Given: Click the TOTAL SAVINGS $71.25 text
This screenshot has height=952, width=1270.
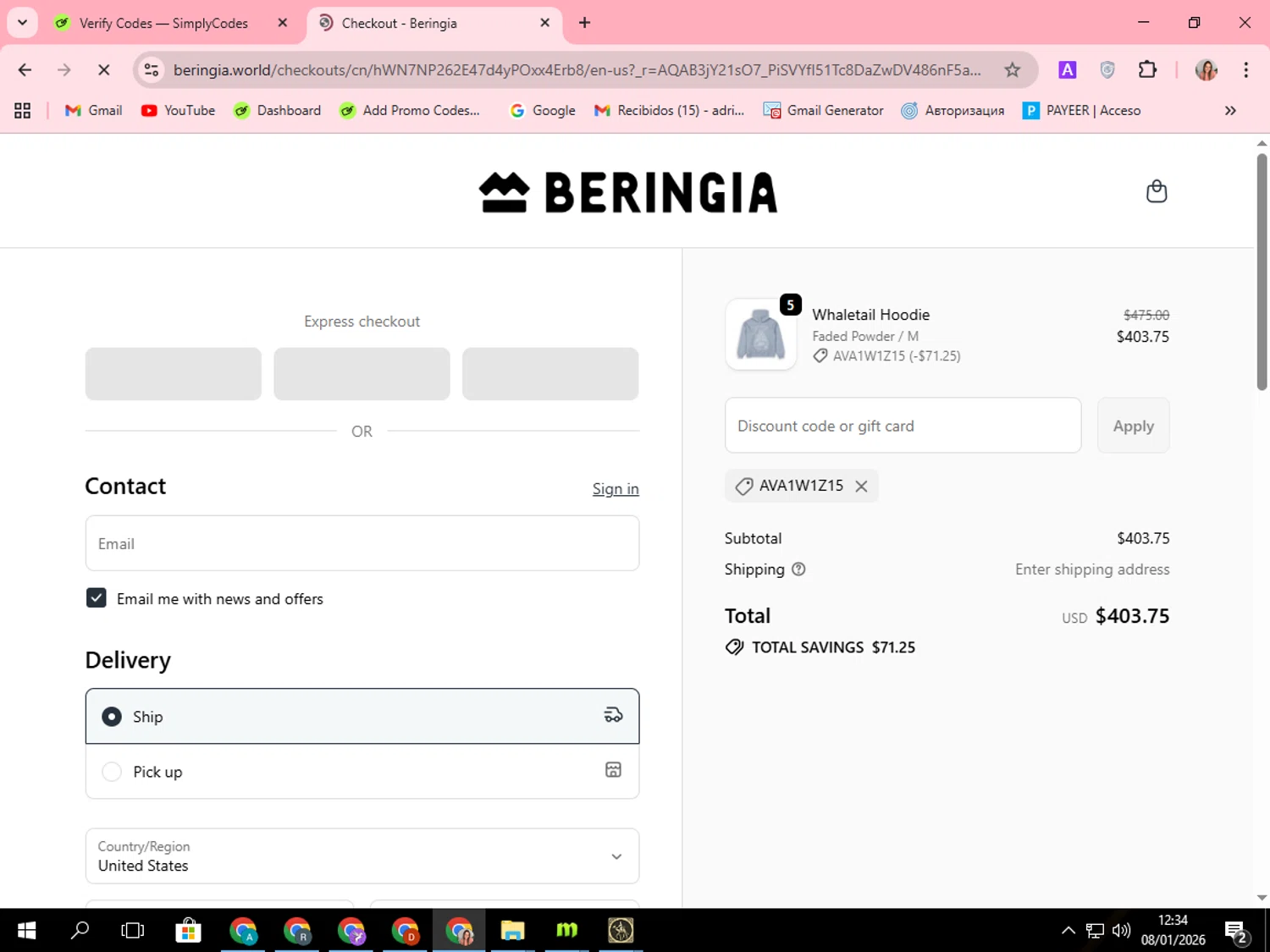Looking at the screenshot, I should pos(833,647).
